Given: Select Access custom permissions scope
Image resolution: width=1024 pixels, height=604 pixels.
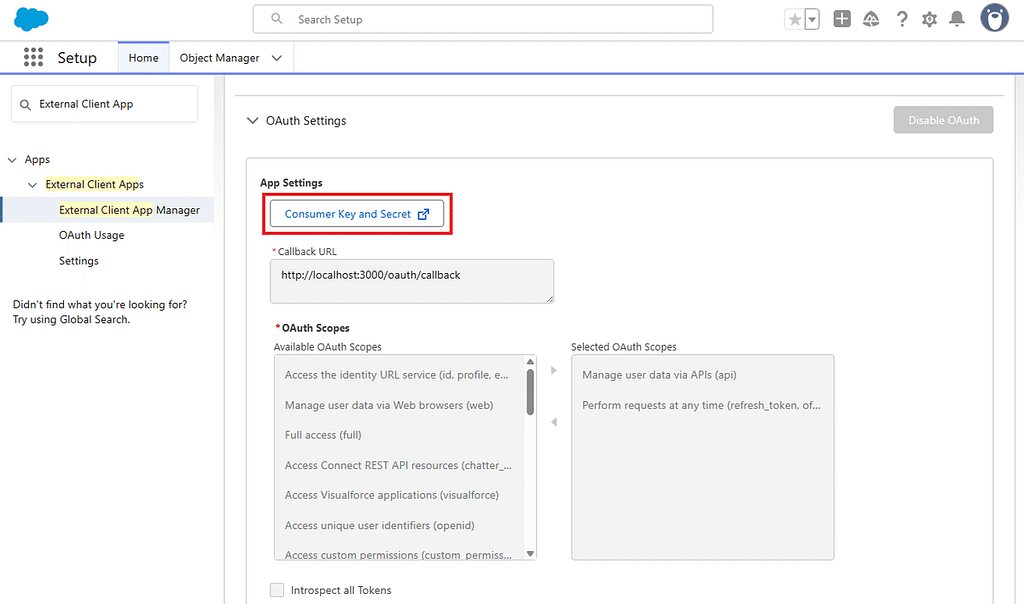Looking at the screenshot, I should click(398, 554).
